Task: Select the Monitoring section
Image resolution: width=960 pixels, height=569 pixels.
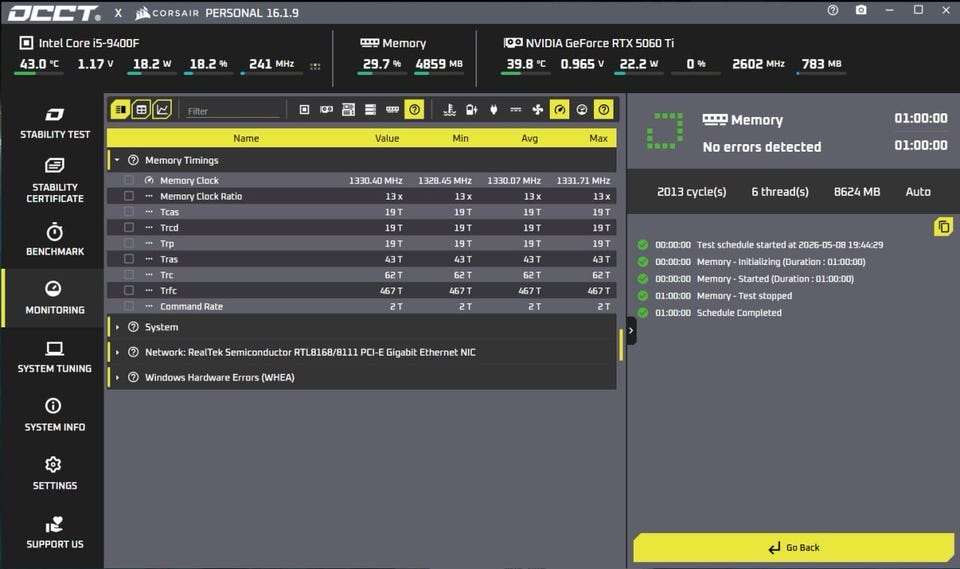Action: (x=54, y=298)
